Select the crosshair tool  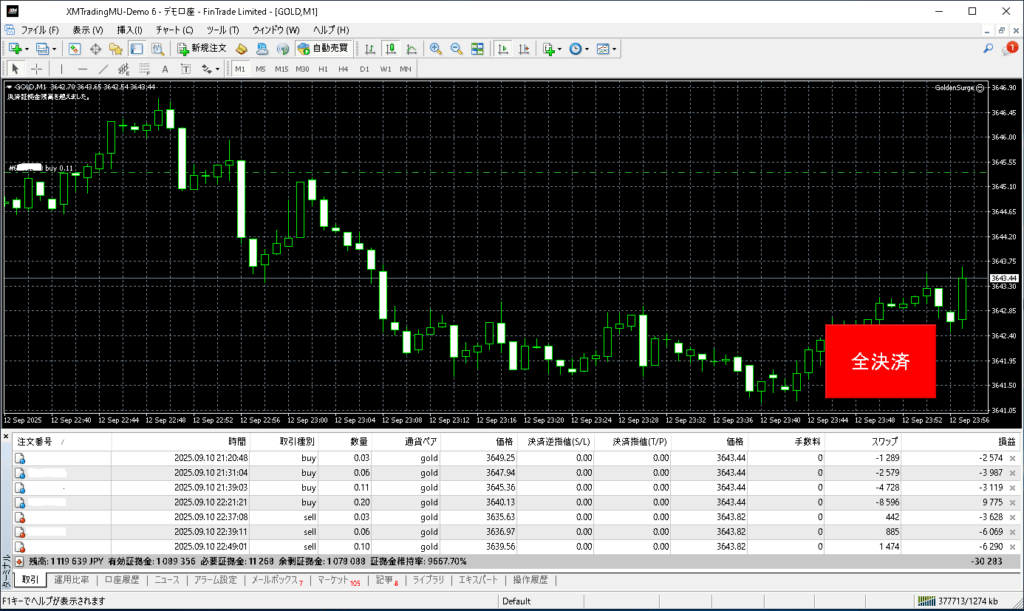coord(37,69)
